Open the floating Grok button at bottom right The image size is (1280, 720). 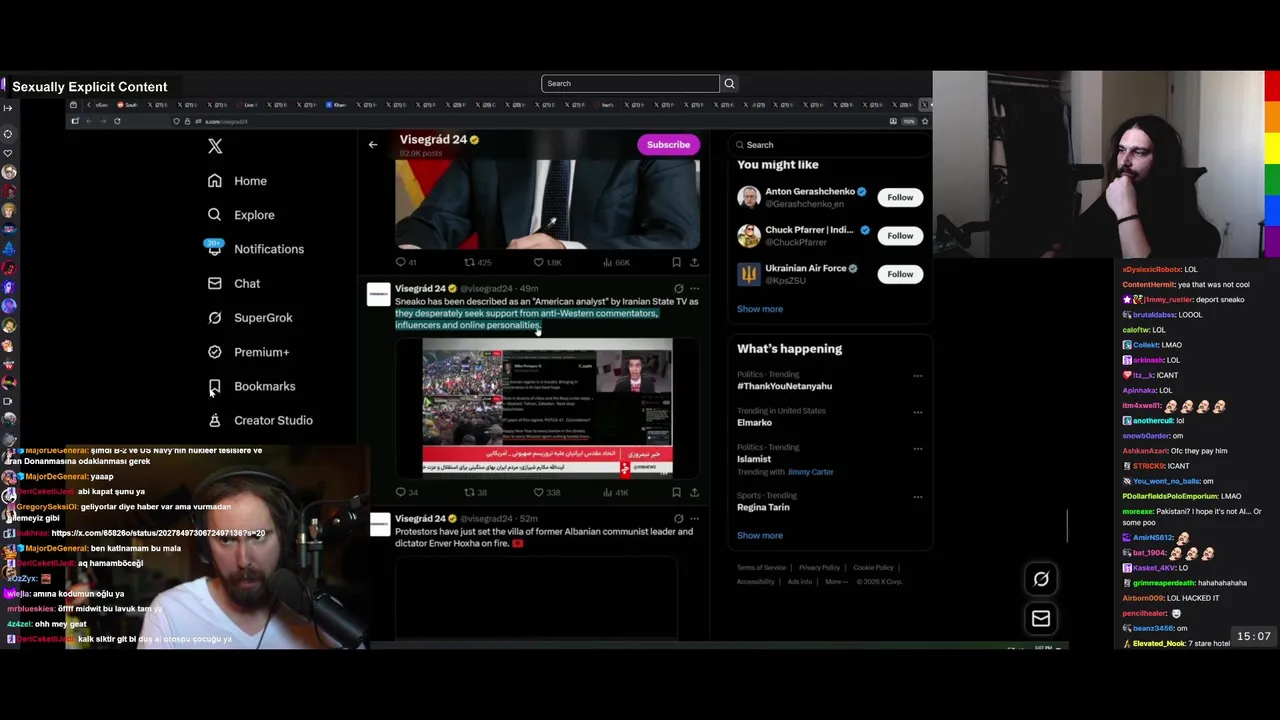coord(1041,579)
